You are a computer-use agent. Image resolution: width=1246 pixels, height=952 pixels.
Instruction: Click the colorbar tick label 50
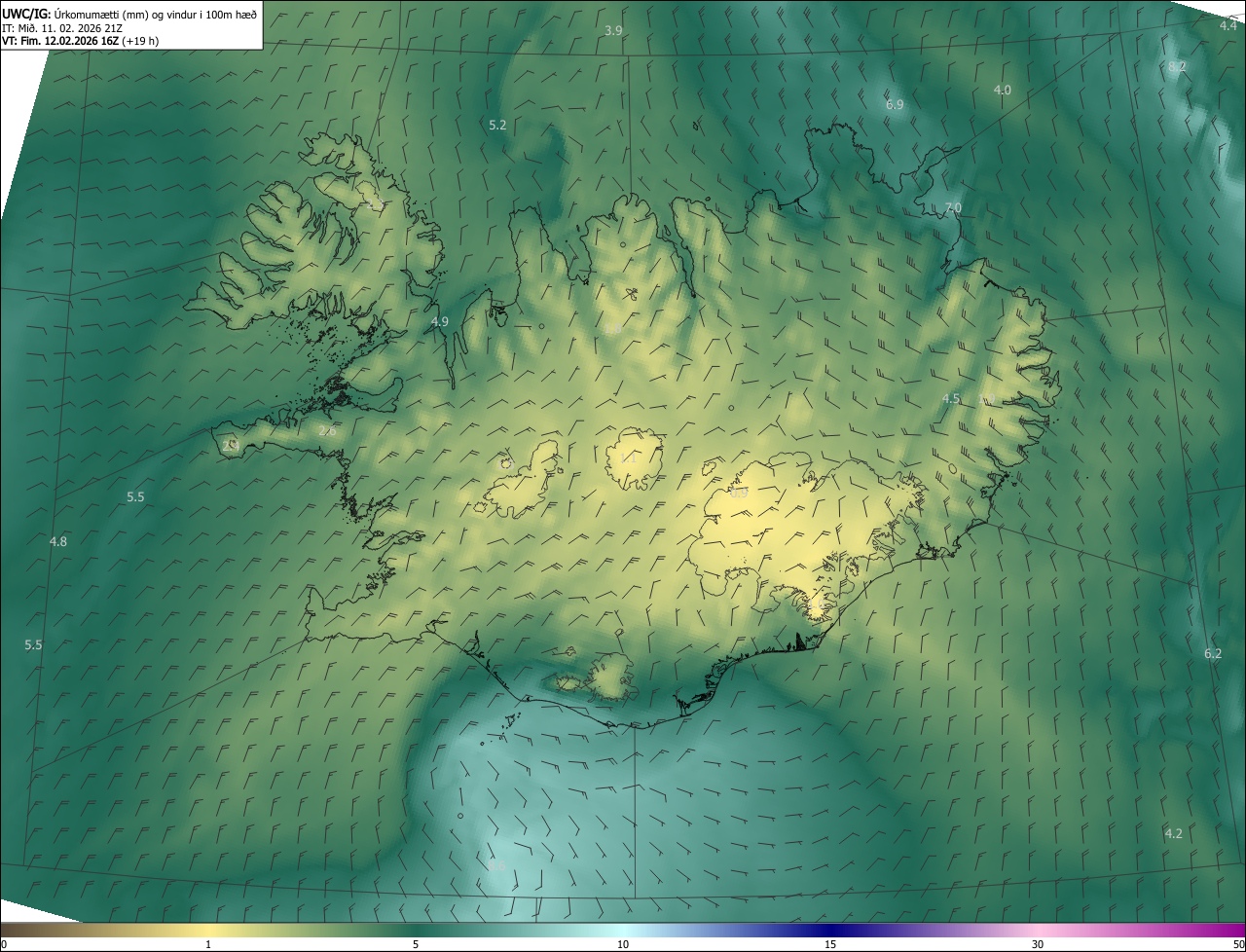coord(1238,944)
